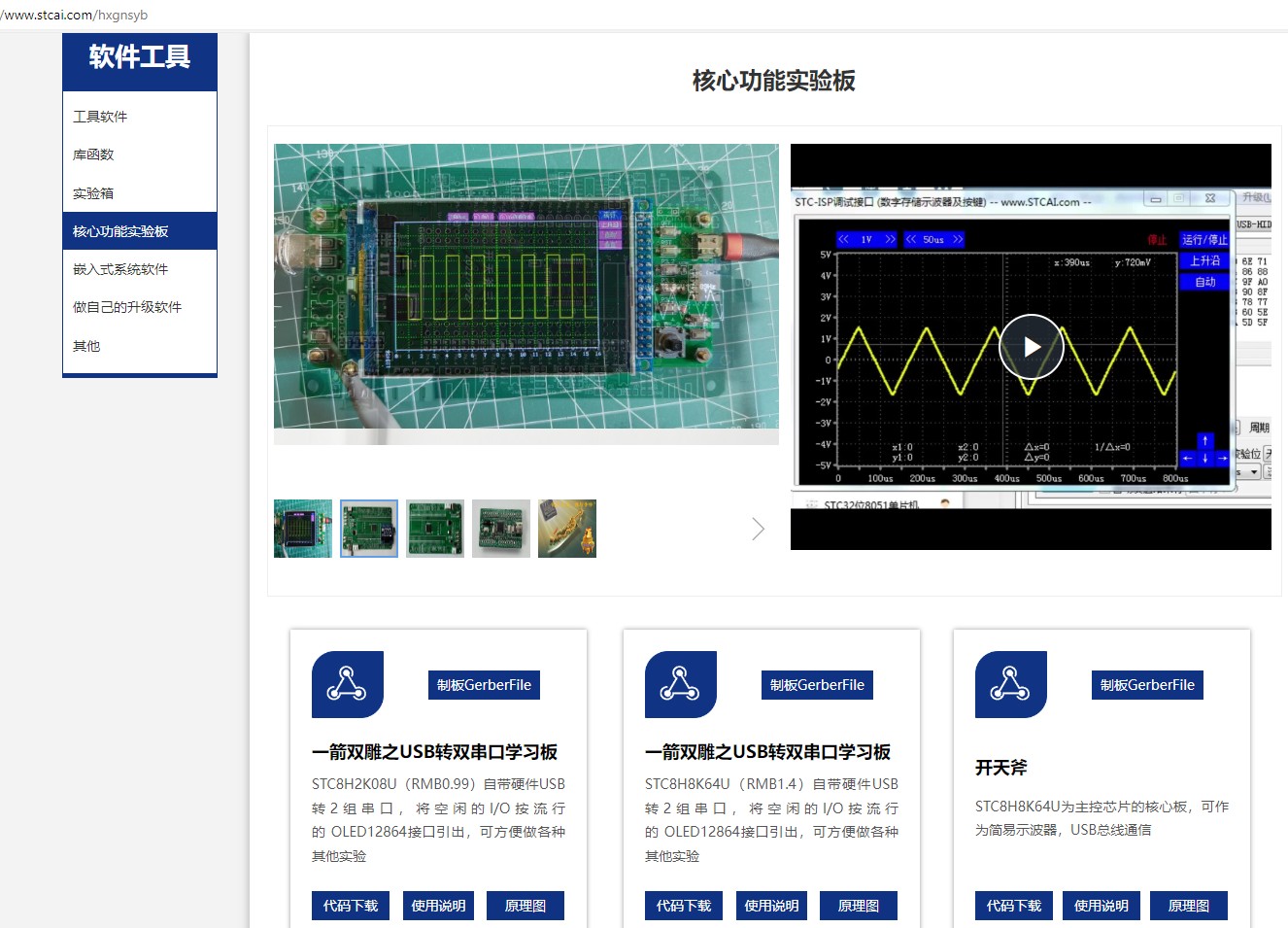Select the fifth thumbnail on yellow background
Viewport: 1288px width, 928px height.
point(567,529)
